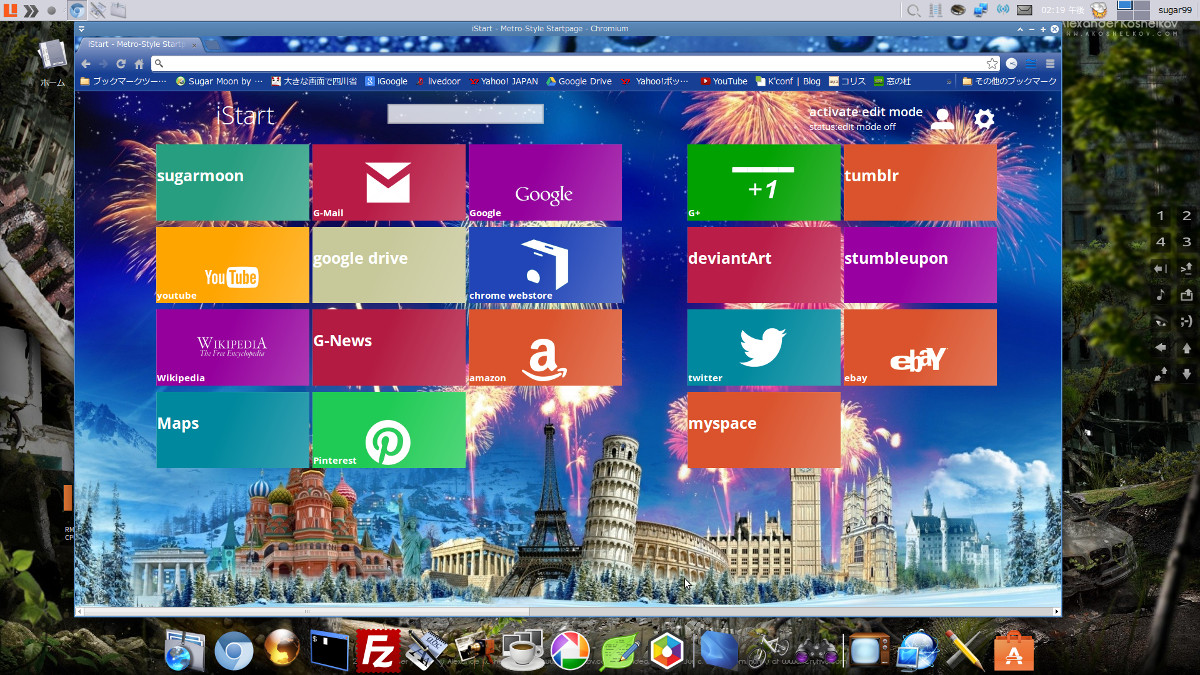Open the G-Mail envelope tile
Screen dimensions: 1200x675
point(389,182)
